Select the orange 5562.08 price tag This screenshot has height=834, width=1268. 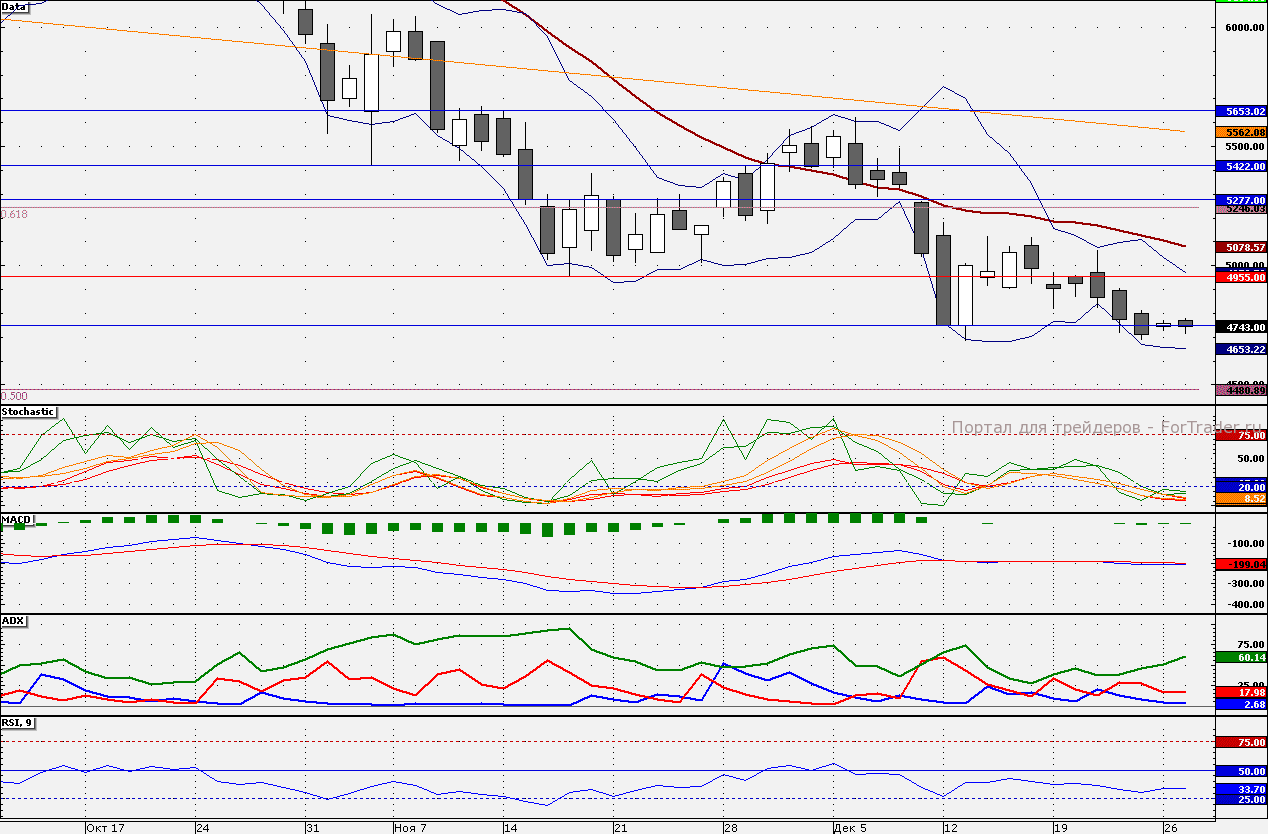pyautogui.click(x=1241, y=132)
